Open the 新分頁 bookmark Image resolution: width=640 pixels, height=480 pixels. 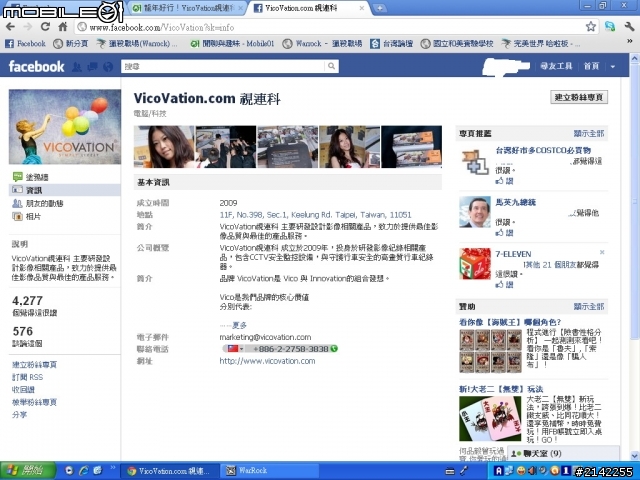(71, 43)
